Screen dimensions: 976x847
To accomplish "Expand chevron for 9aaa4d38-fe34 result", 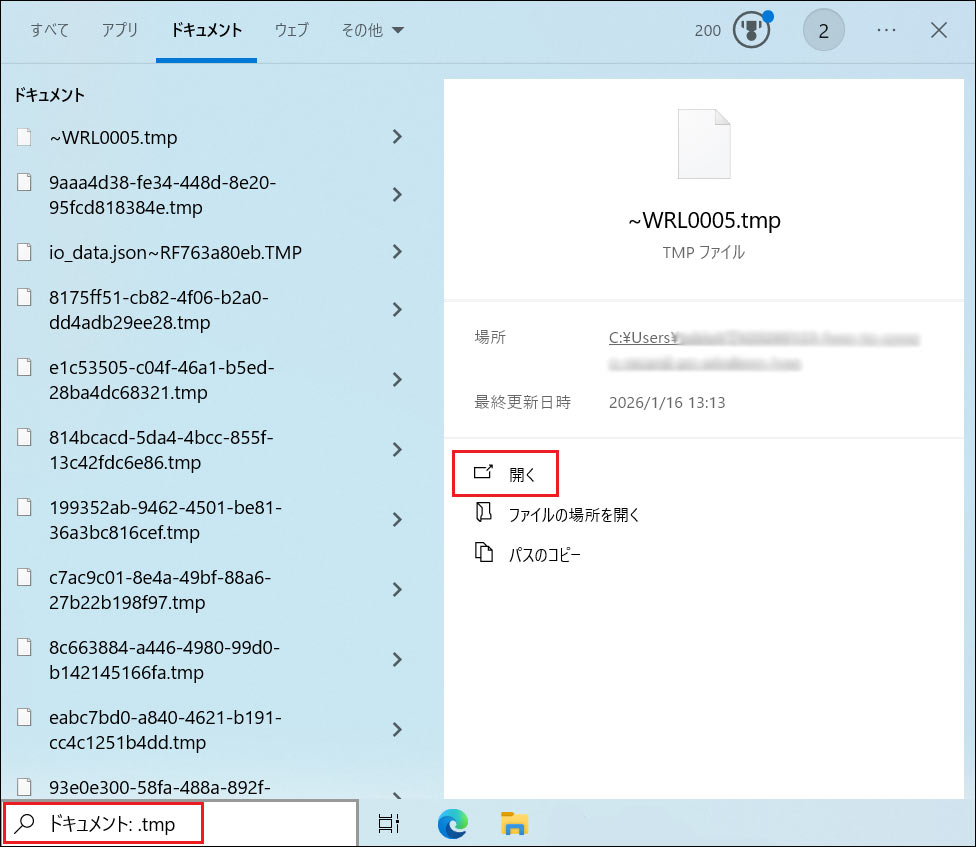I will (397, 195).
